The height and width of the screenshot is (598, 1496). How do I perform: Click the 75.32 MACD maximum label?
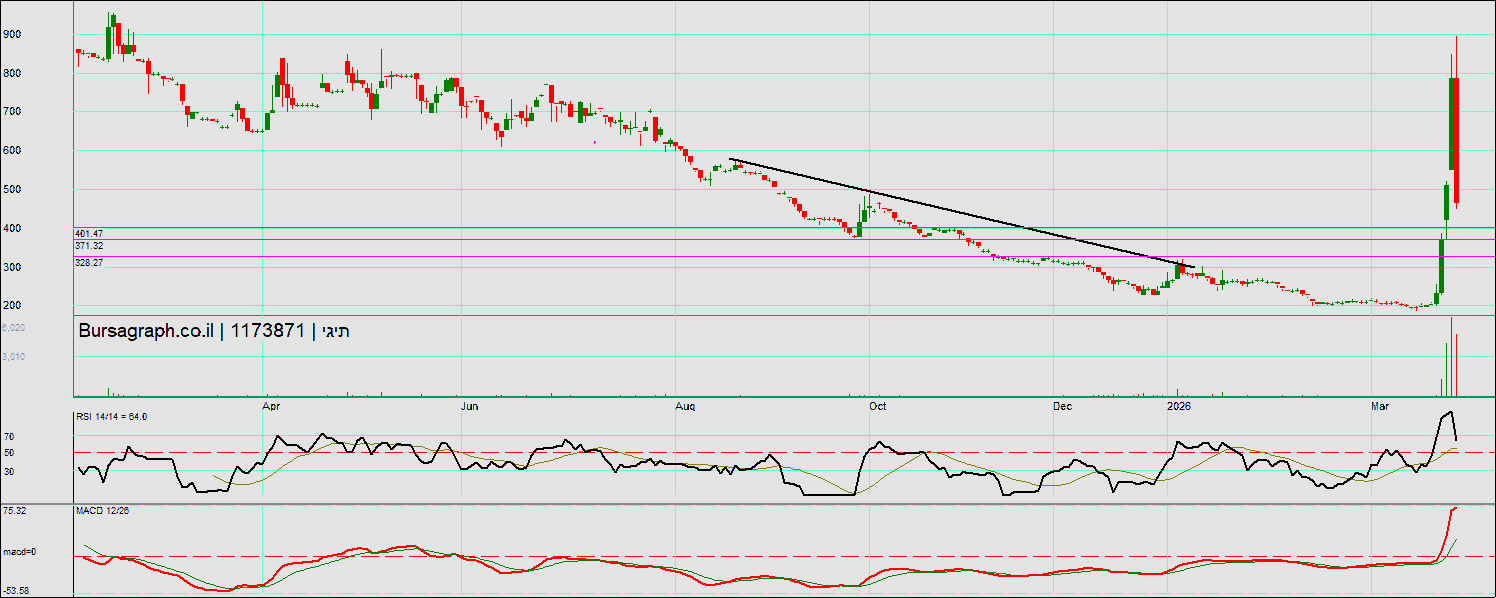[x=14, y=511]
